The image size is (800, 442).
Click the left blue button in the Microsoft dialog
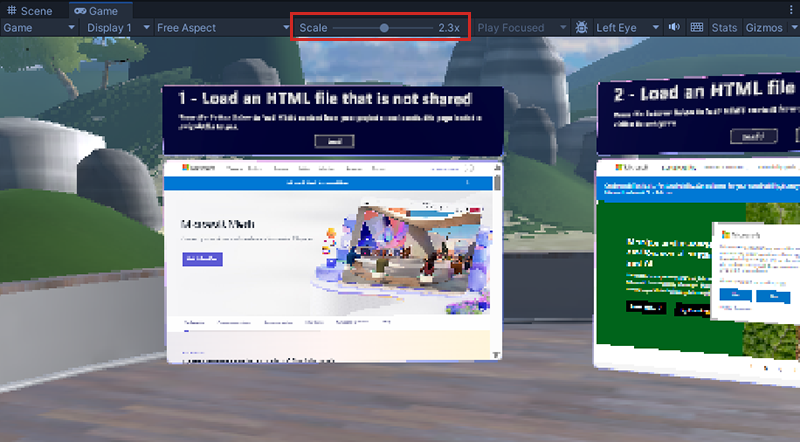point(735,294)
